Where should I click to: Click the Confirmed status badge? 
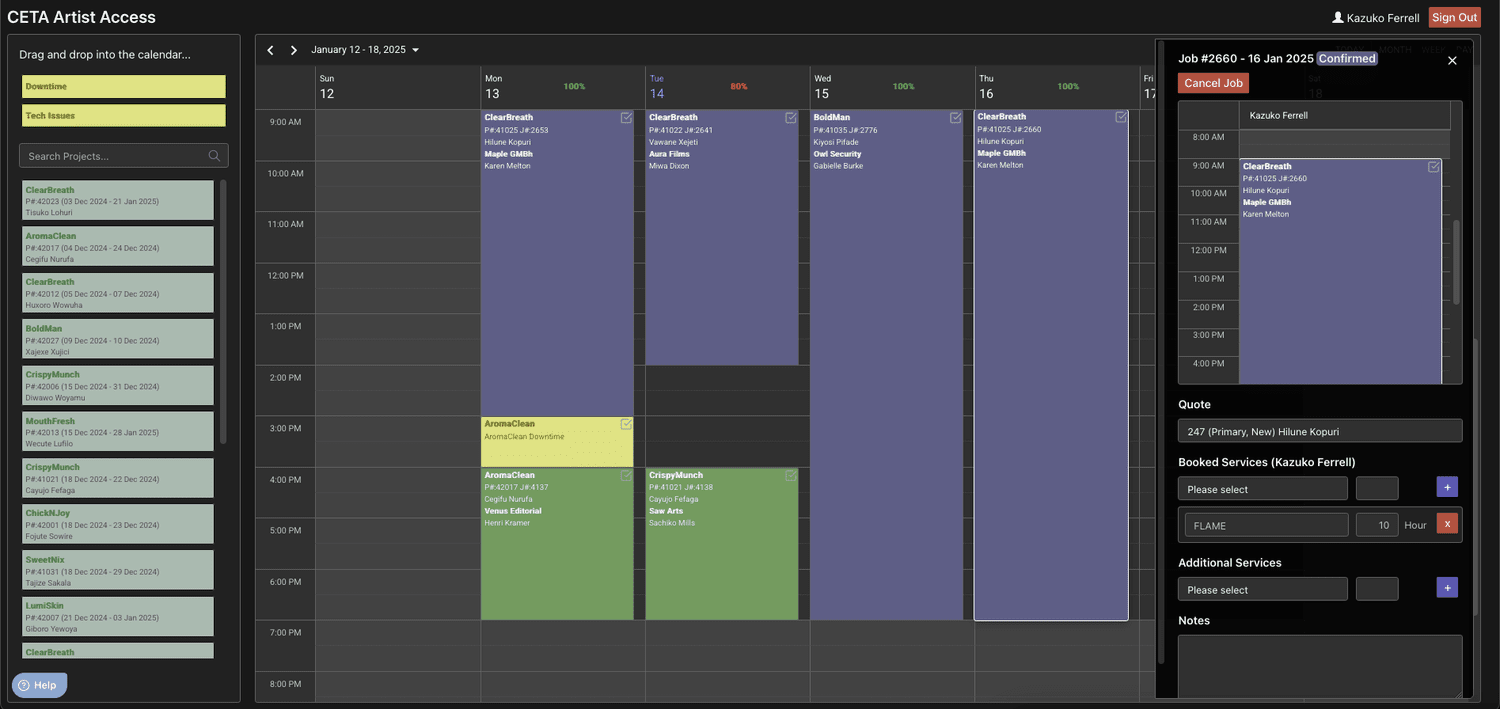[1347, 58]
